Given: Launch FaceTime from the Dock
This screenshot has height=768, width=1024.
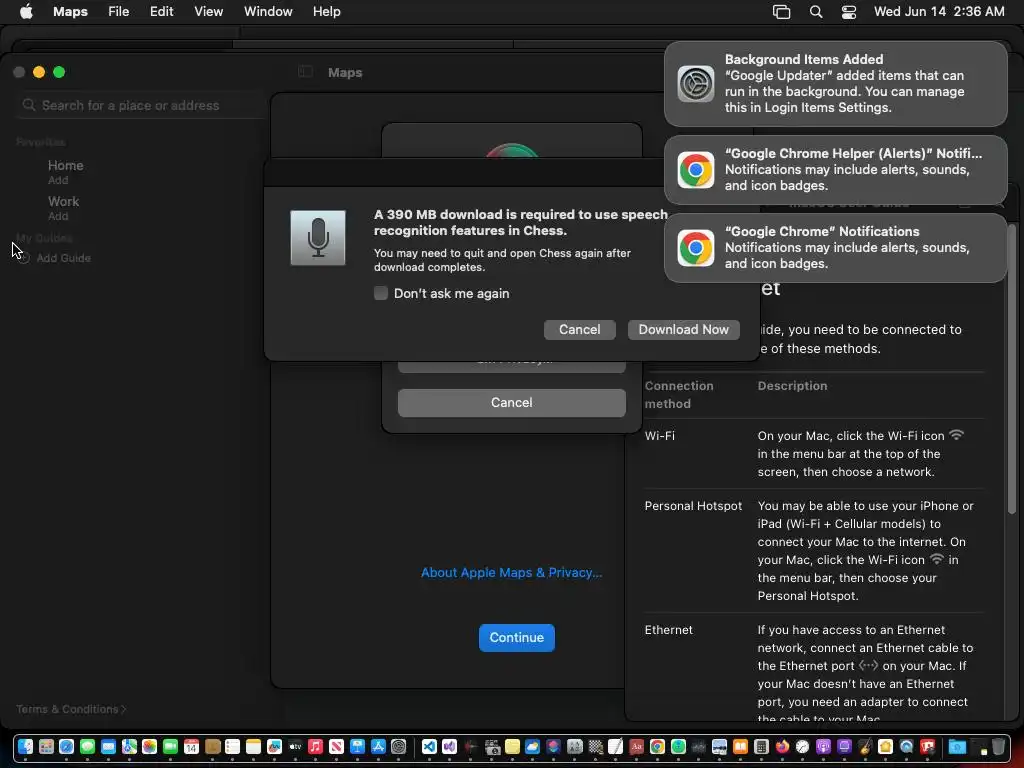Looking at the screenshot, I should coord(170,746).
